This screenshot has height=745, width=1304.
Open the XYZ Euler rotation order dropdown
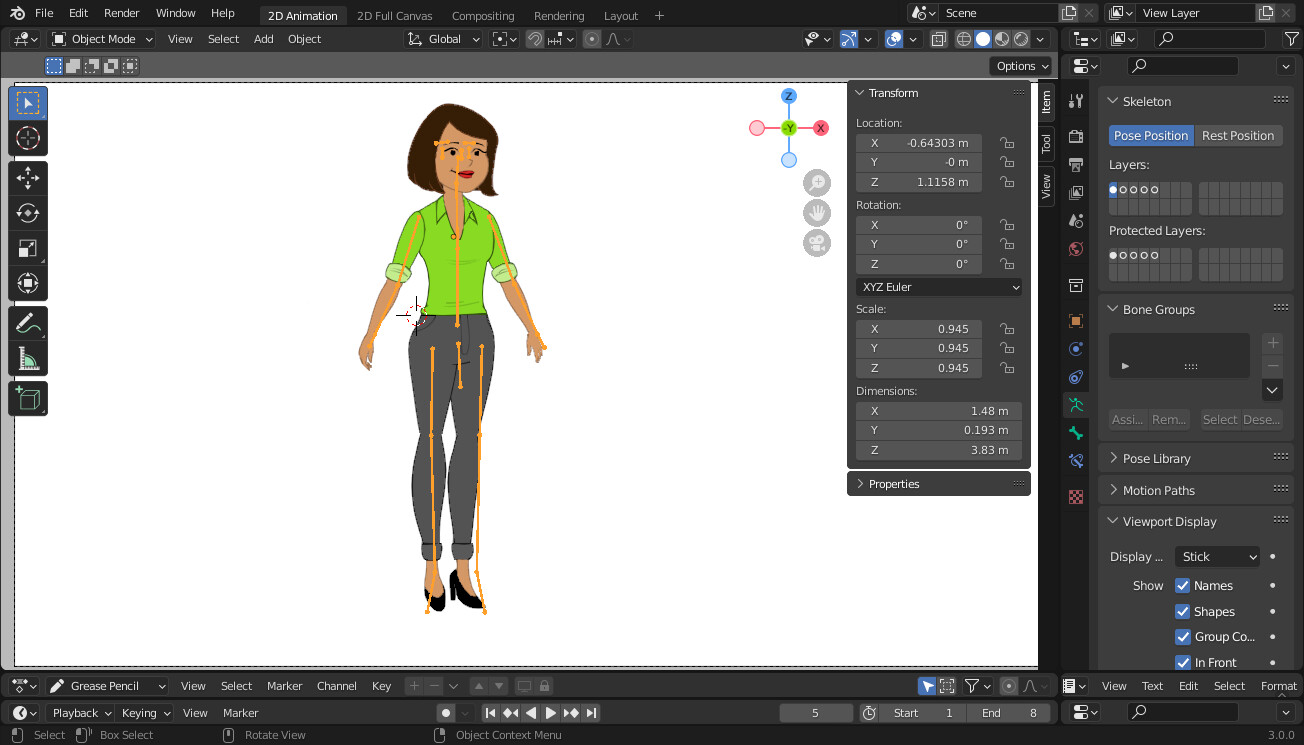pyautogui.click(x=937, y=287)
